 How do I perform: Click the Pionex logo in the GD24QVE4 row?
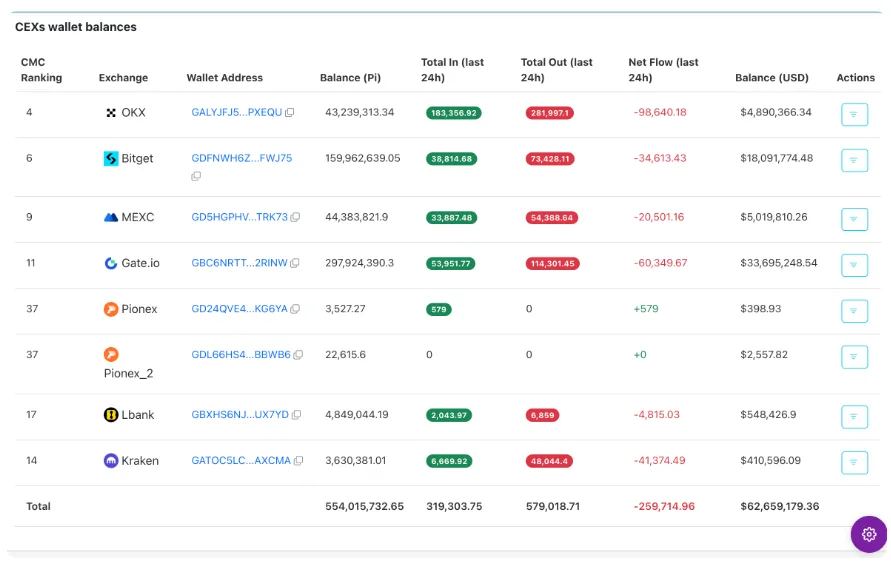pyautogui.click(x=111, y=309)
